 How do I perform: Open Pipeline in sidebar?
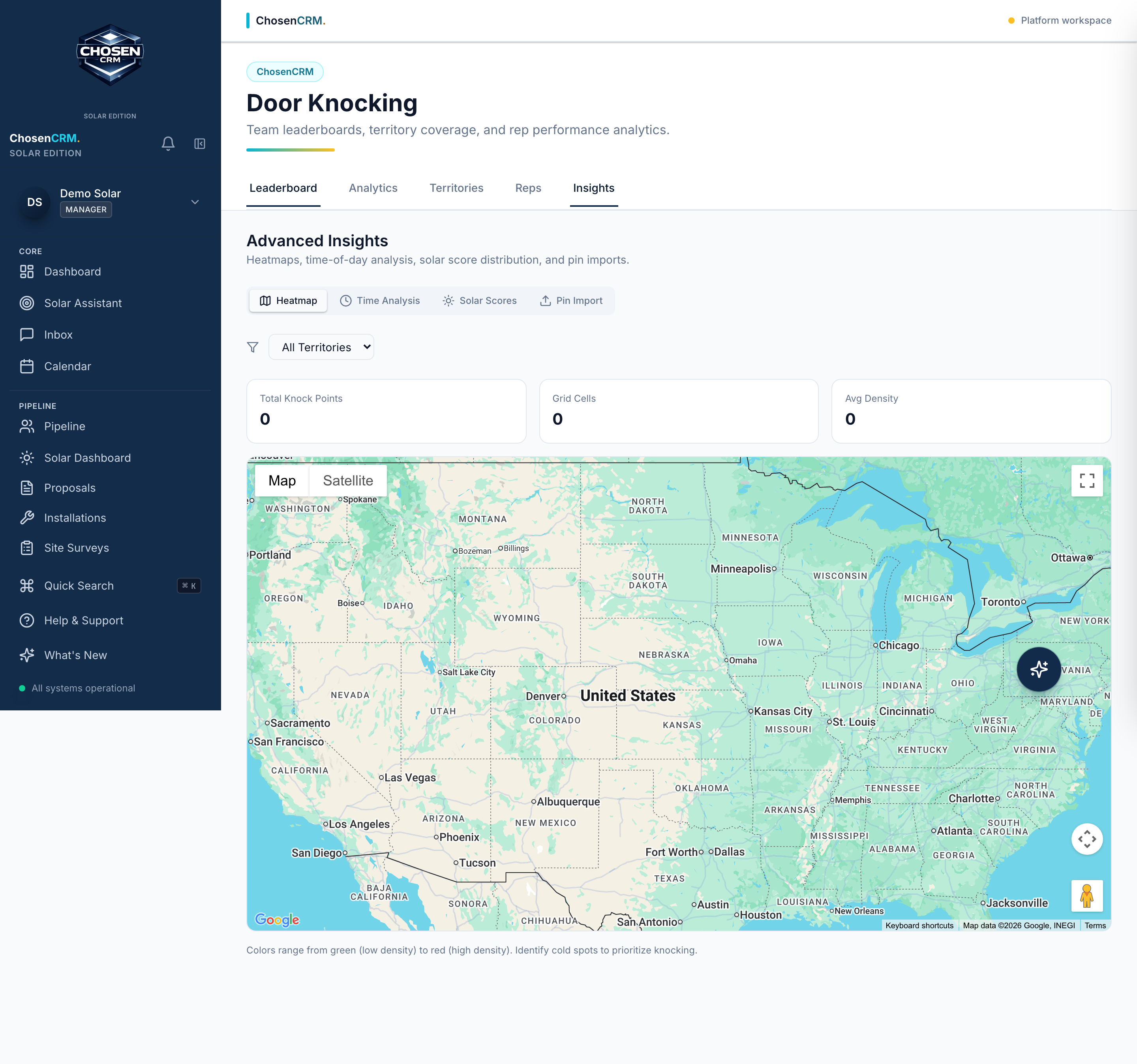[110, 427]
